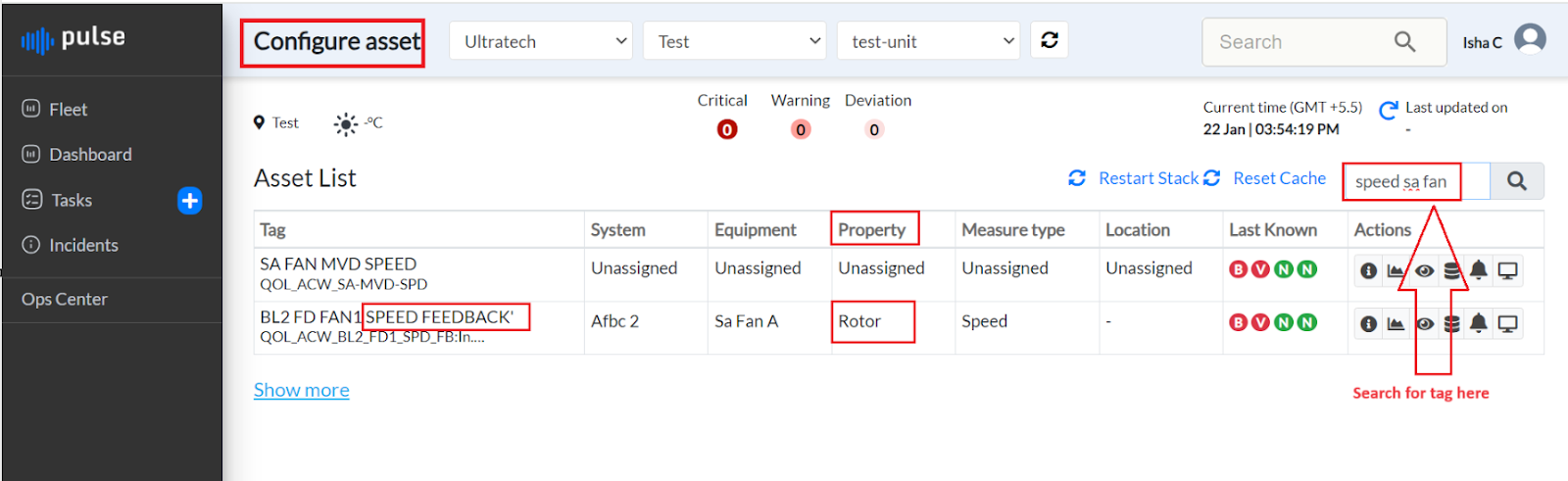
Task: Open database icon for BL2 FD FAN1 row
Action: [x=1452, y=324]
